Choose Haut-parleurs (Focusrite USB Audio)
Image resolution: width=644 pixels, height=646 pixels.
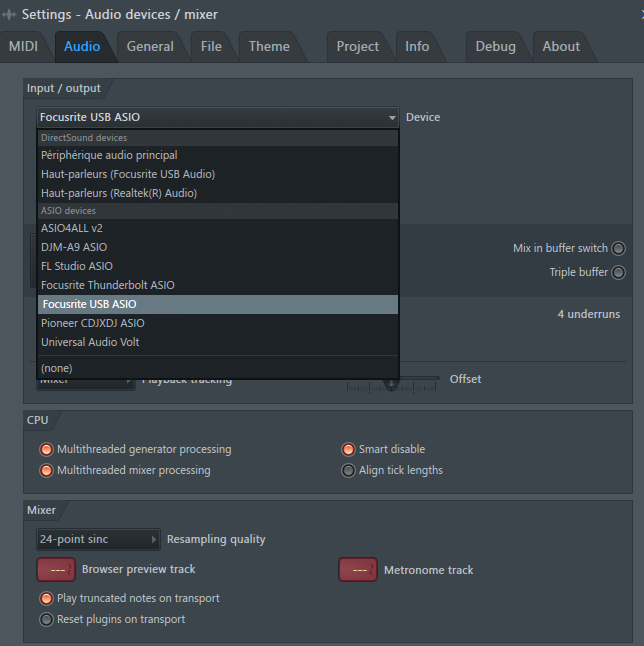pyautogui.click(x=218, y=174)
